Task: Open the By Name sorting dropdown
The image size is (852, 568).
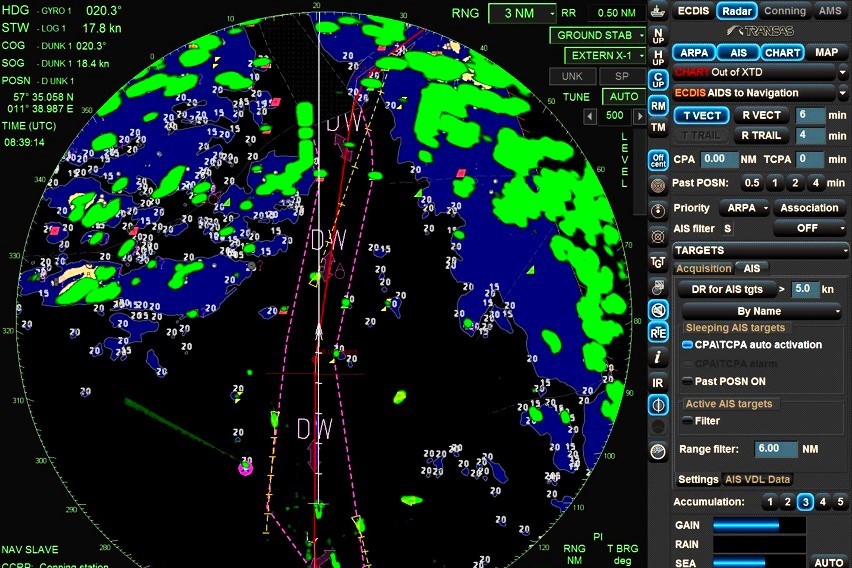Action: 760,311
